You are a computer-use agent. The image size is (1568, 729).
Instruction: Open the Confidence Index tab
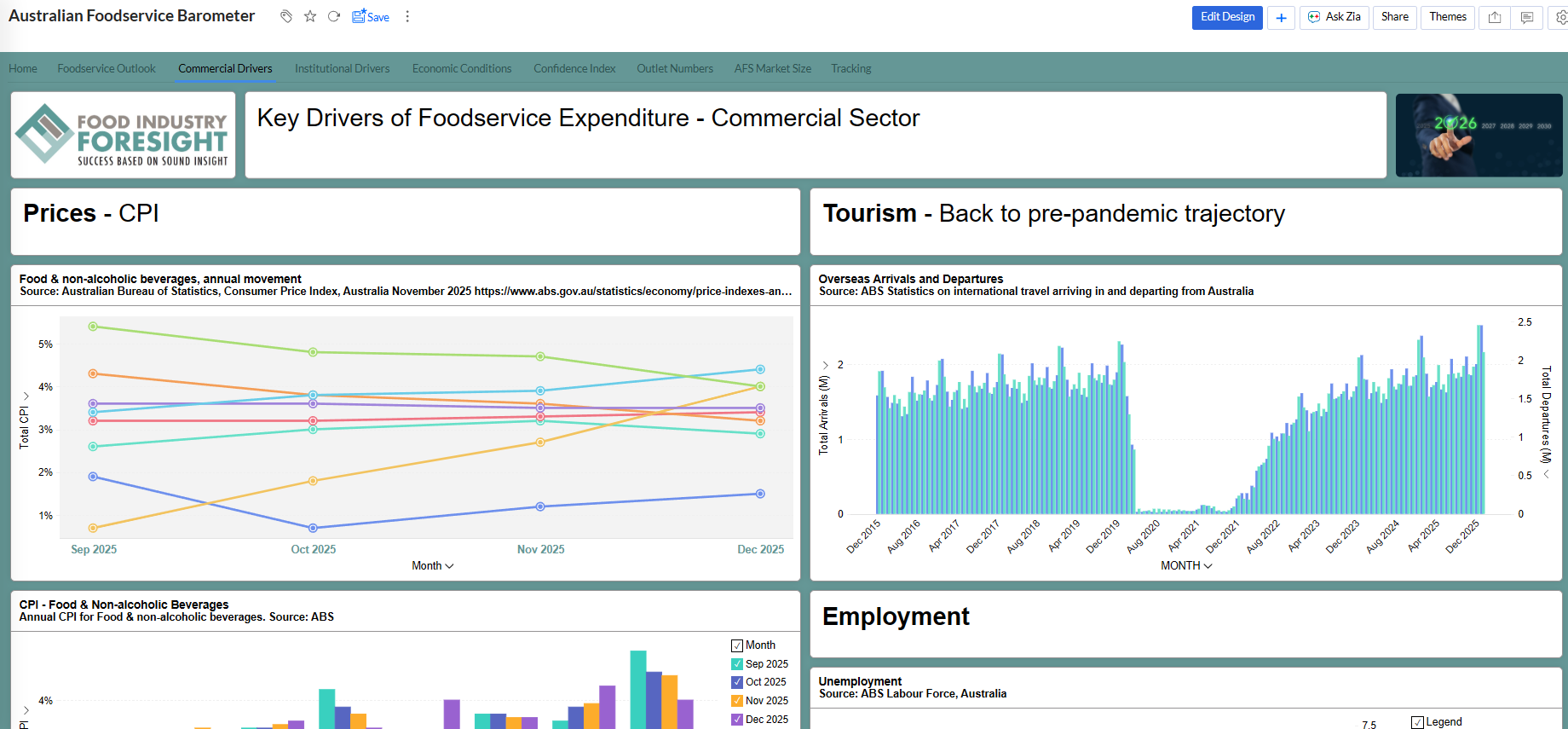coord(574,68)
